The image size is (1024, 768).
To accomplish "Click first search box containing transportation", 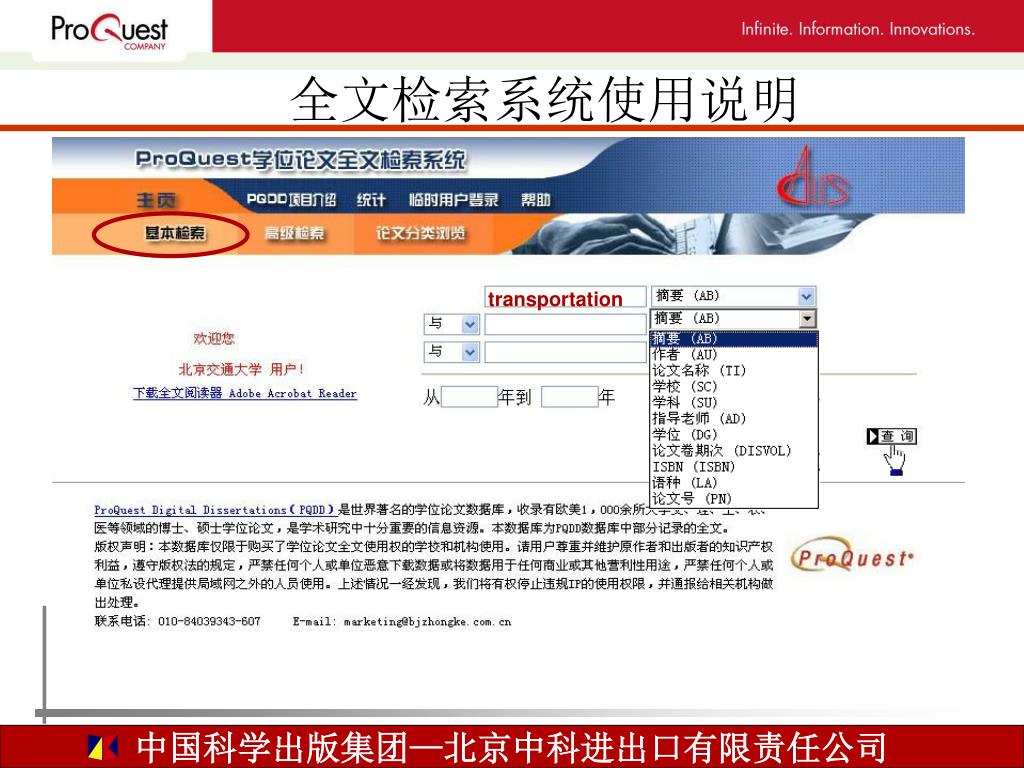I will [566, 298].
